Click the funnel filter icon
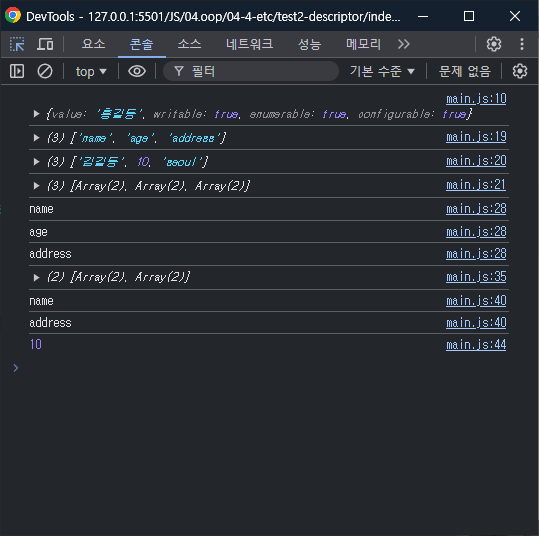Viewport: 539px width, 536px height. click(179, 71)
